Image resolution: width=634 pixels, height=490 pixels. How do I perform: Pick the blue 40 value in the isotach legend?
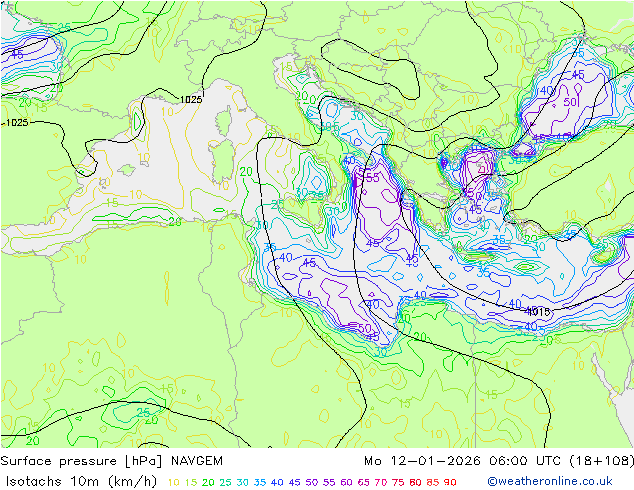[277, 482]
